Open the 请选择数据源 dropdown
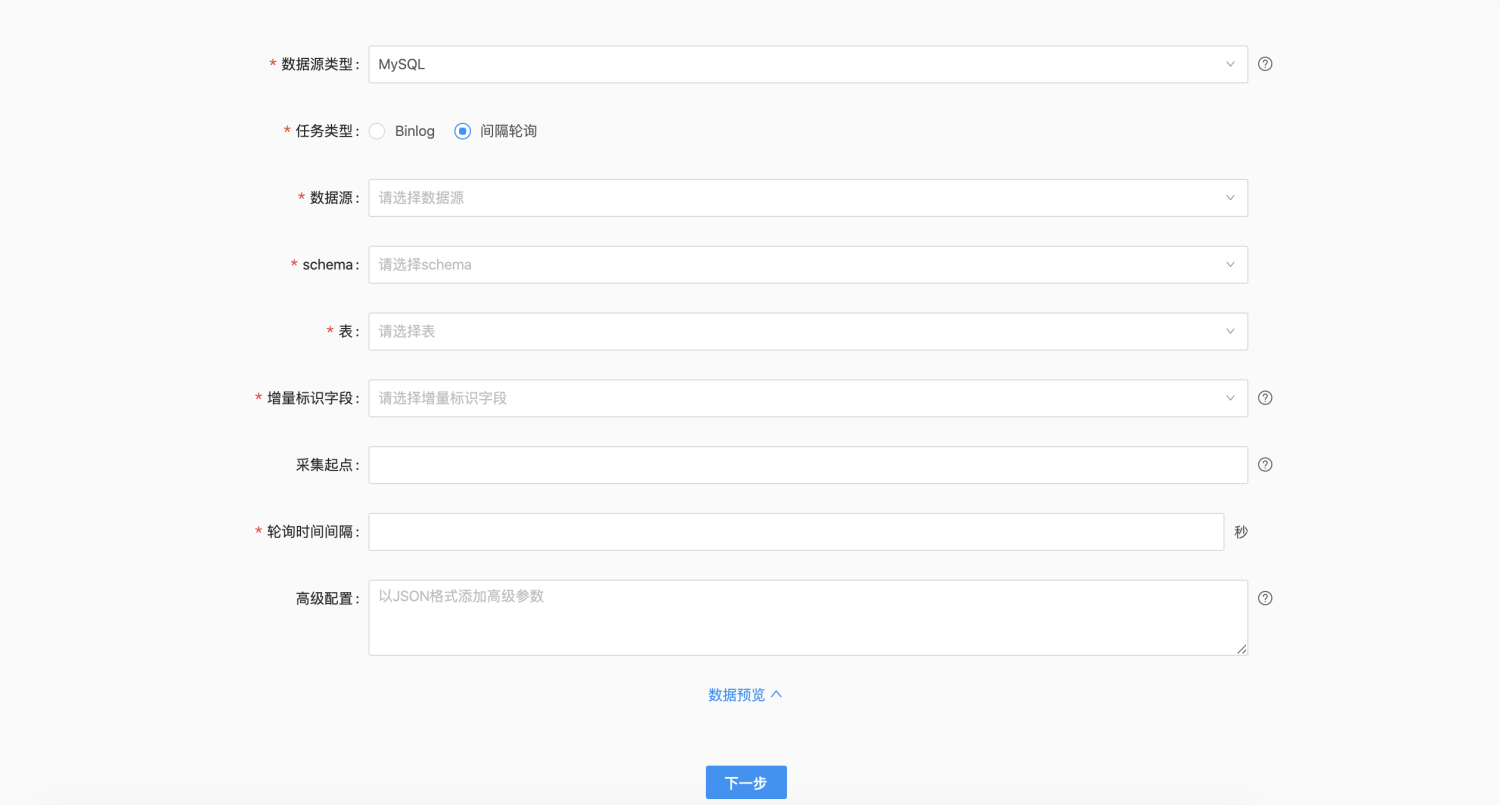Viewport: 1500px width, 805px height. point(808,198)
